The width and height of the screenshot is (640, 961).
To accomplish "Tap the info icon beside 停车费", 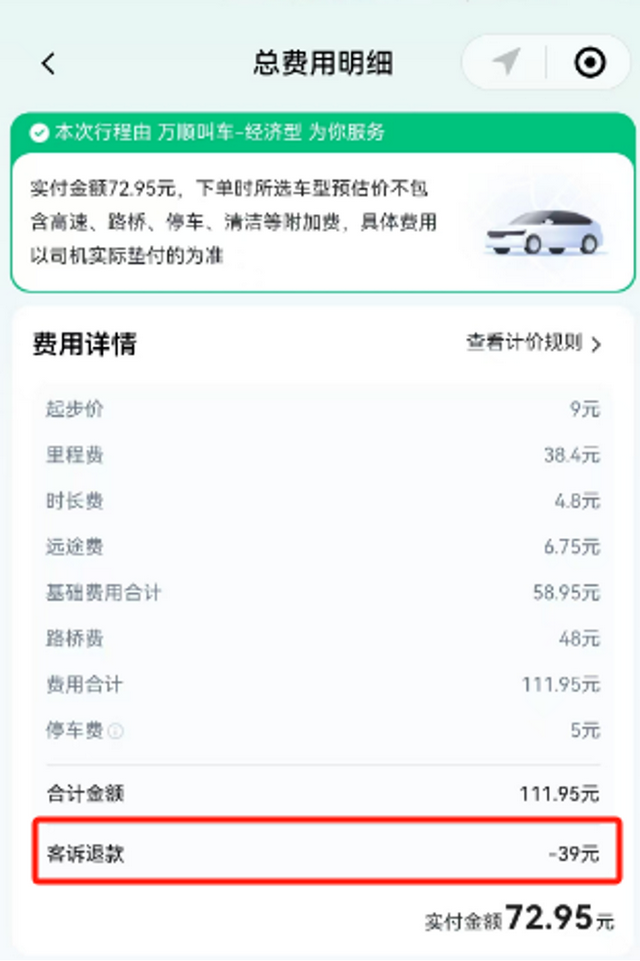I will 115,731.
